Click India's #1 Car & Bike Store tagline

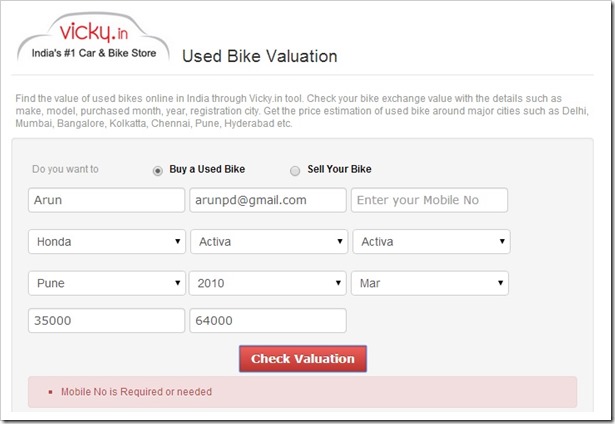pos(93,53)
